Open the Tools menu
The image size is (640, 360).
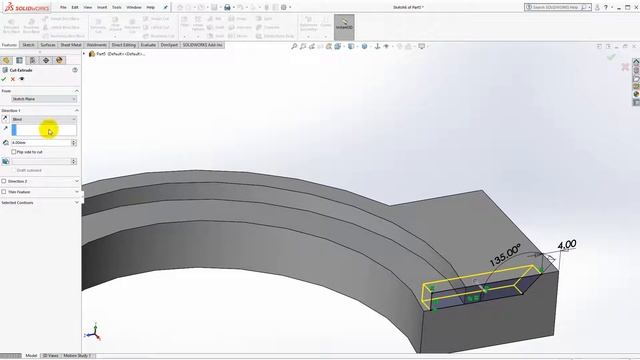117,7
